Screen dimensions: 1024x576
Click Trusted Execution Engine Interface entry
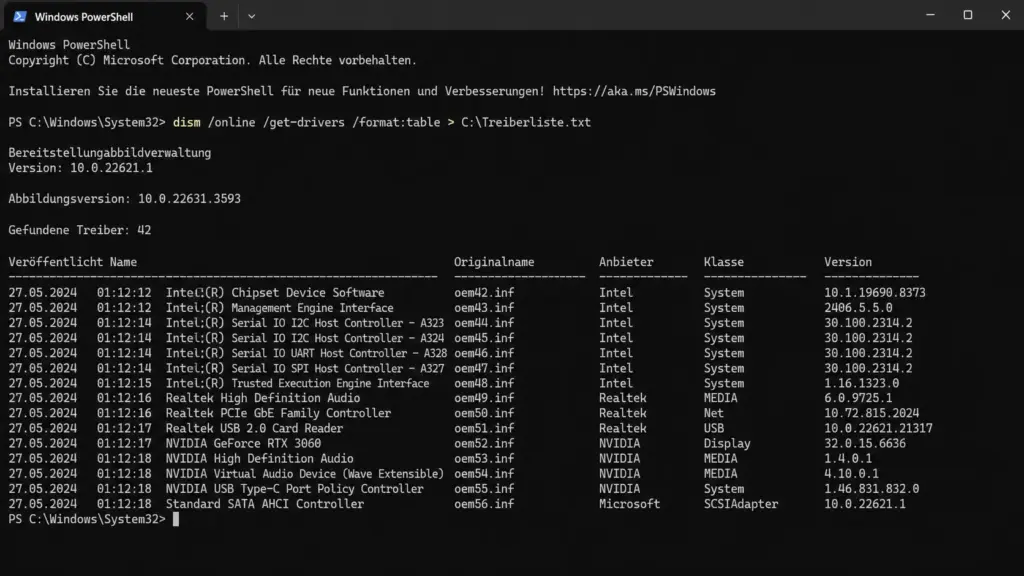pos(330,383)
